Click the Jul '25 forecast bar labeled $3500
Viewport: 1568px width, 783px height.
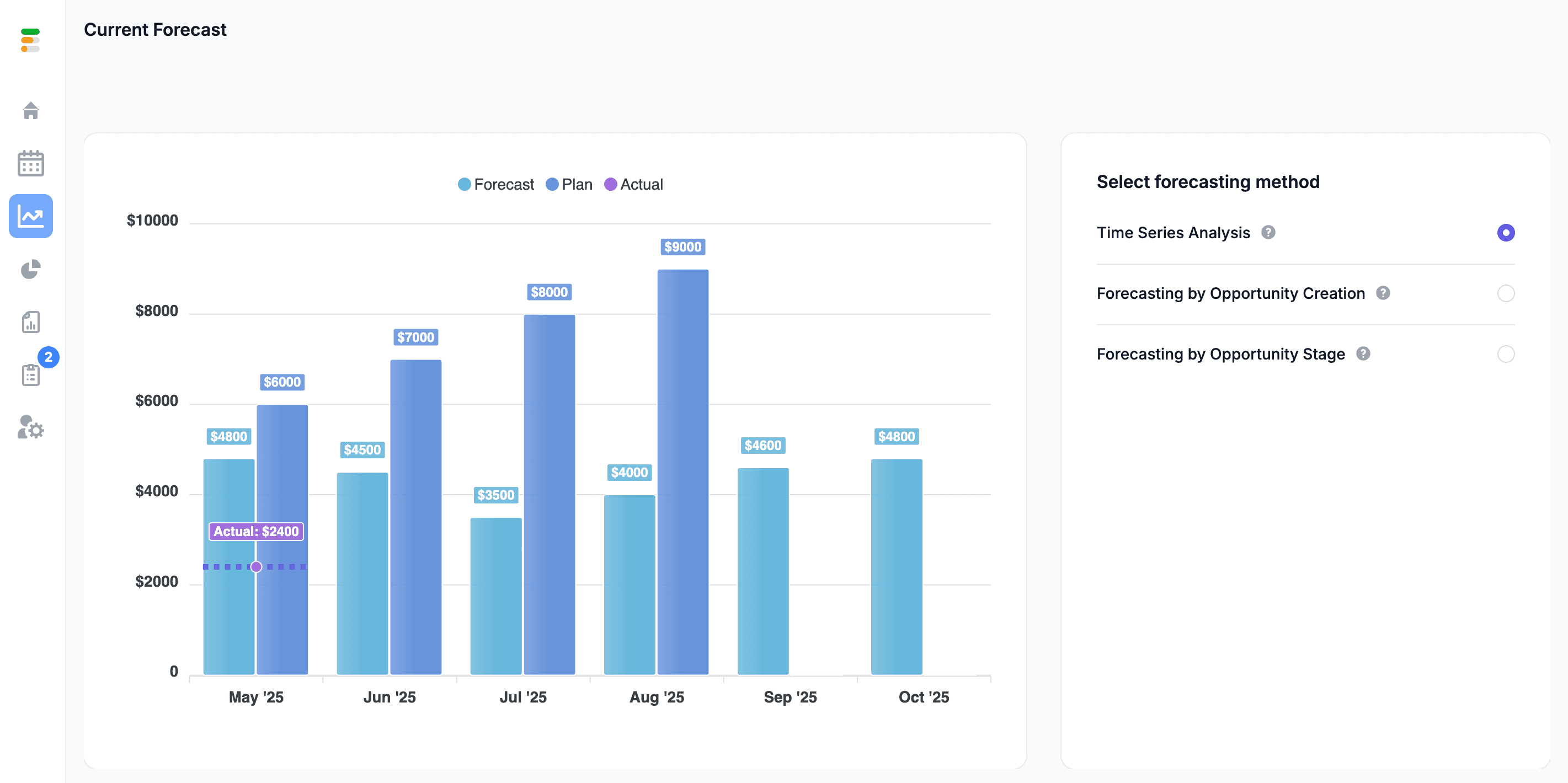[x=496, y=596]
